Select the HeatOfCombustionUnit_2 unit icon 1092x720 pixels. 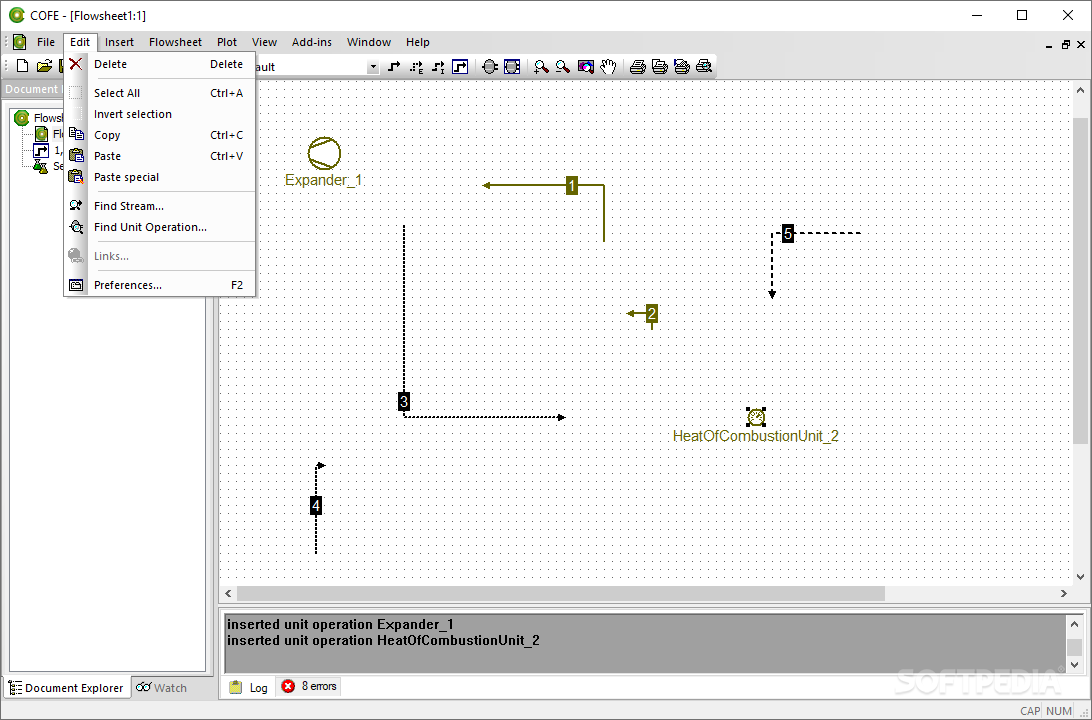756,417
